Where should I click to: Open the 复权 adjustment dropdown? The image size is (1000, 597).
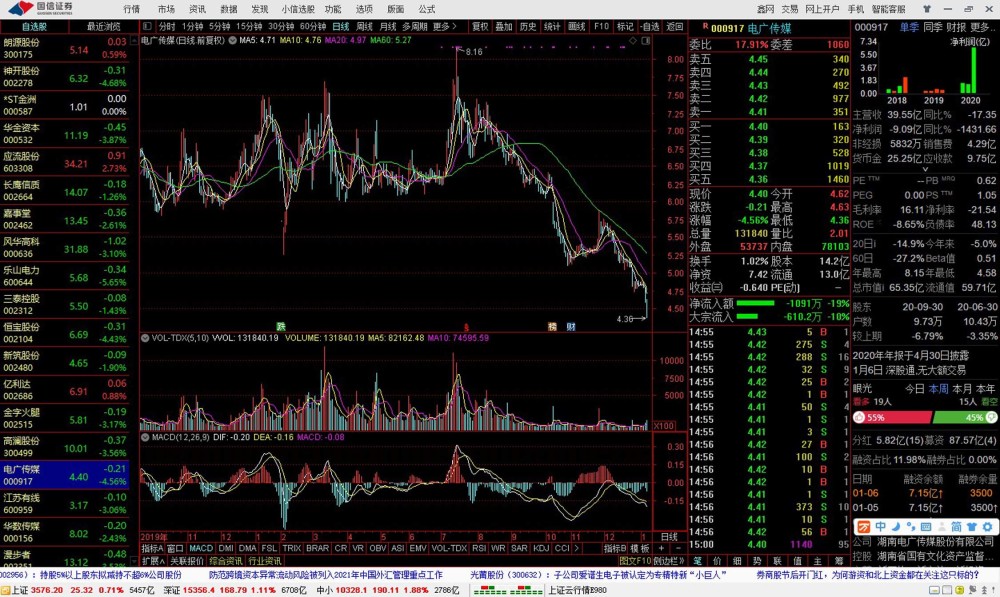tap(480, 26)
